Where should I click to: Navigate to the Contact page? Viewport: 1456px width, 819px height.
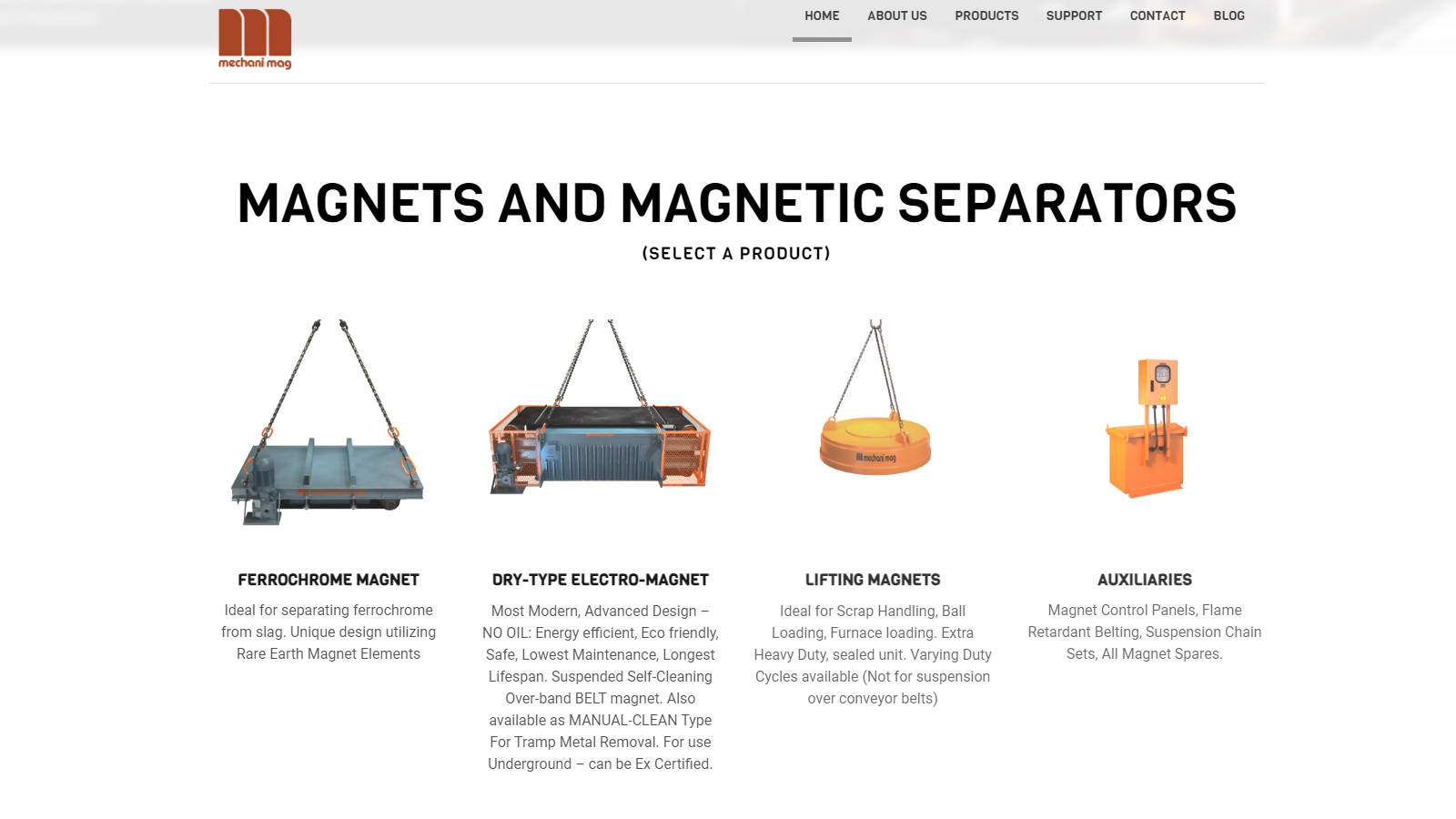click(1158, 15)
